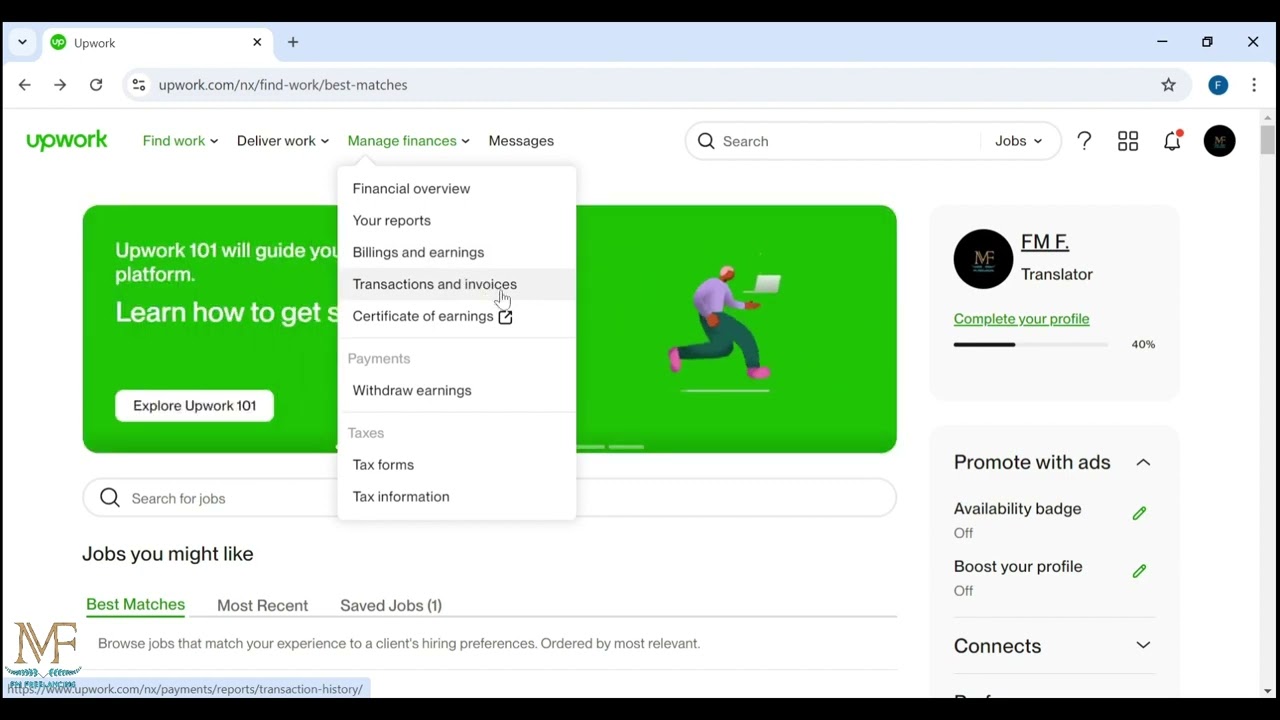Screen dimensions: 1280x720
Task: Bookmark this page with the star
Action: click(x=1168, y=85)
